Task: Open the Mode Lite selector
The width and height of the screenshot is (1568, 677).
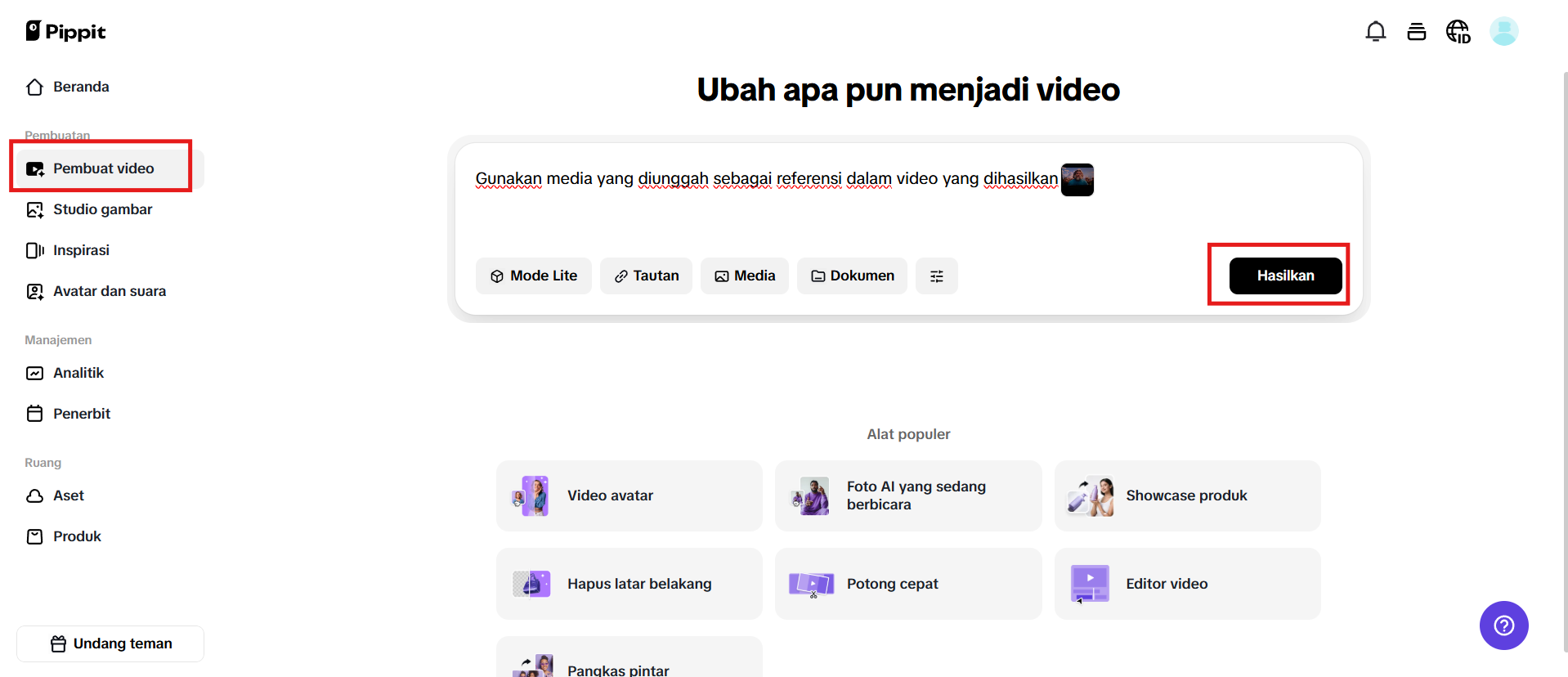Action: 533,276
